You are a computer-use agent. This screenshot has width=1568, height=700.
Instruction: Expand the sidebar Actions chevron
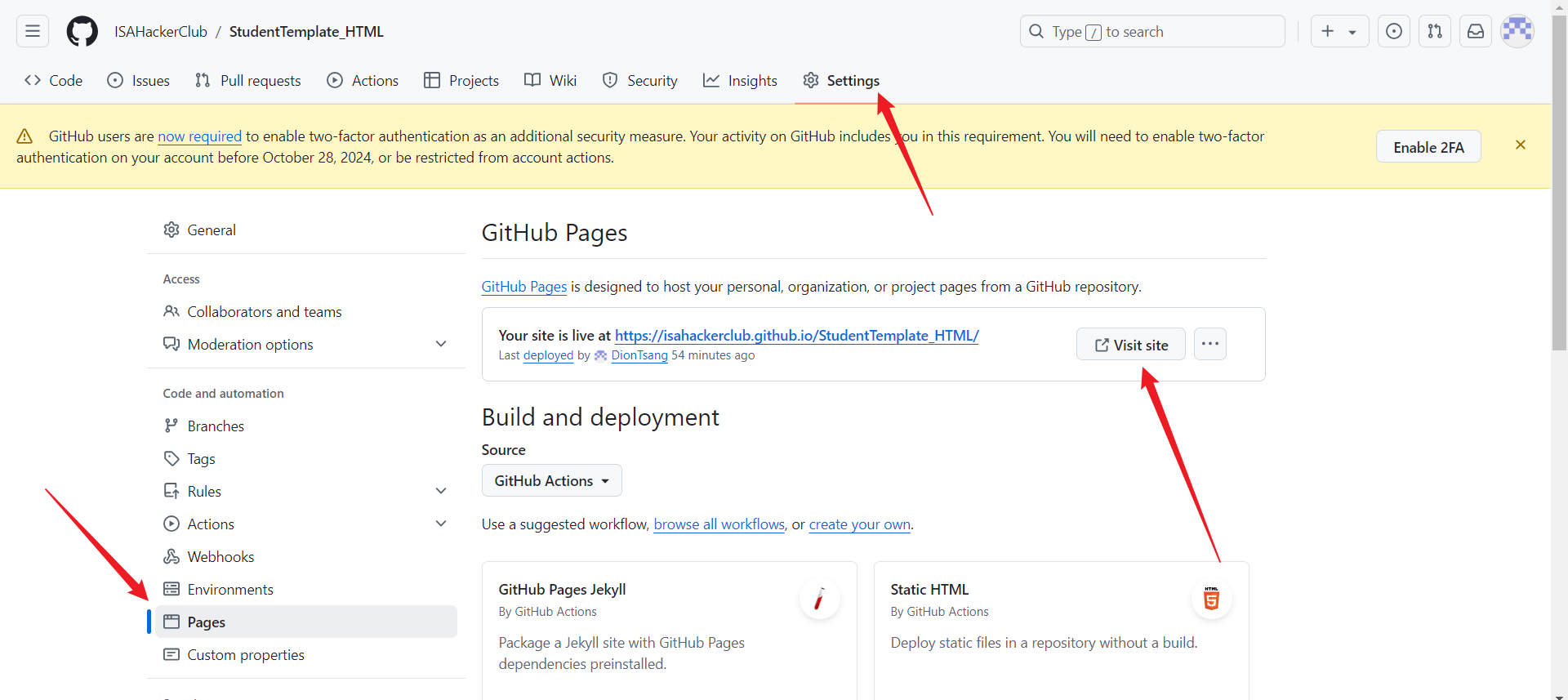click(441, 524)
